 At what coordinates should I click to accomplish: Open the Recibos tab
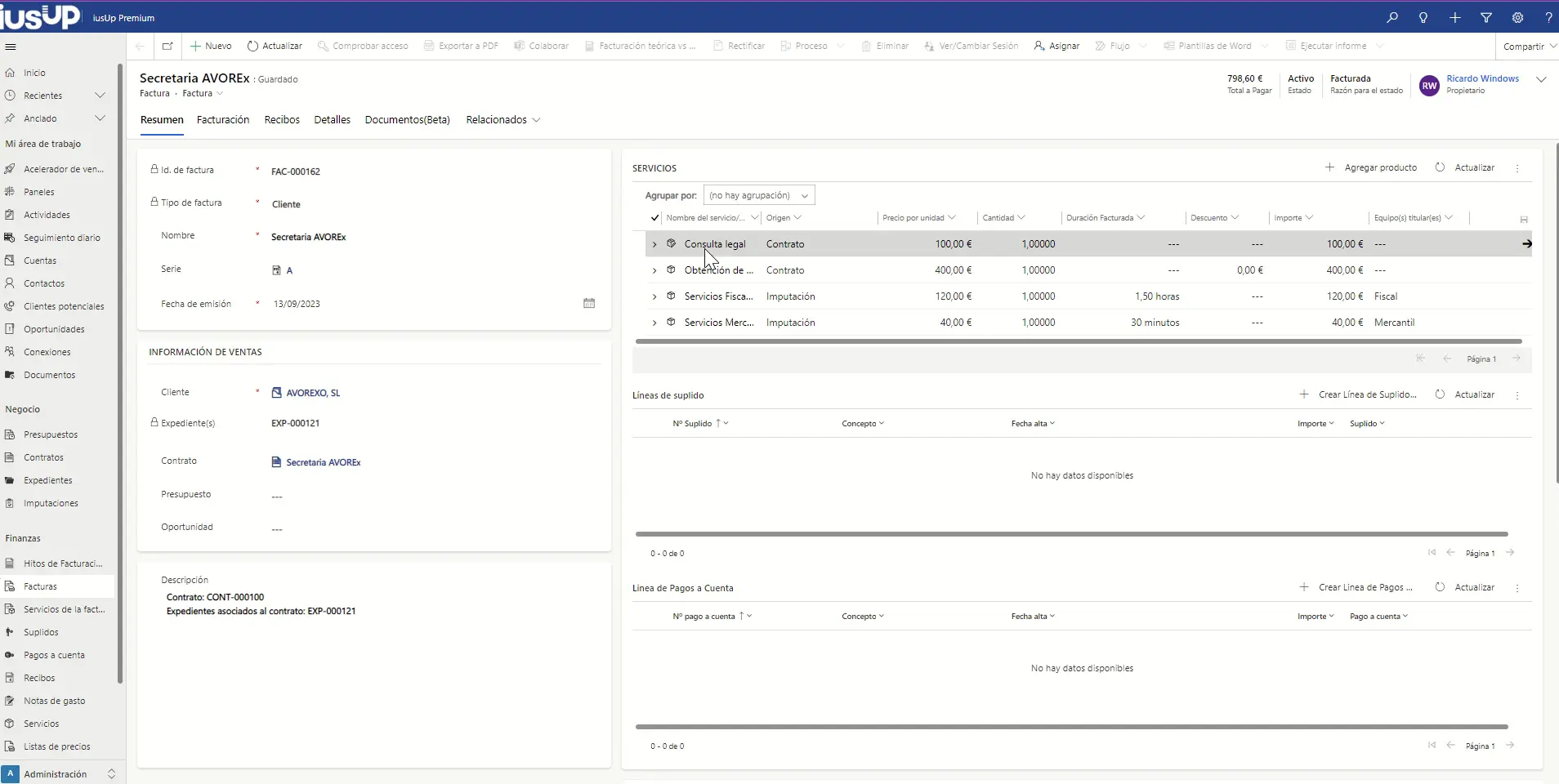click(x=282, y=120)
